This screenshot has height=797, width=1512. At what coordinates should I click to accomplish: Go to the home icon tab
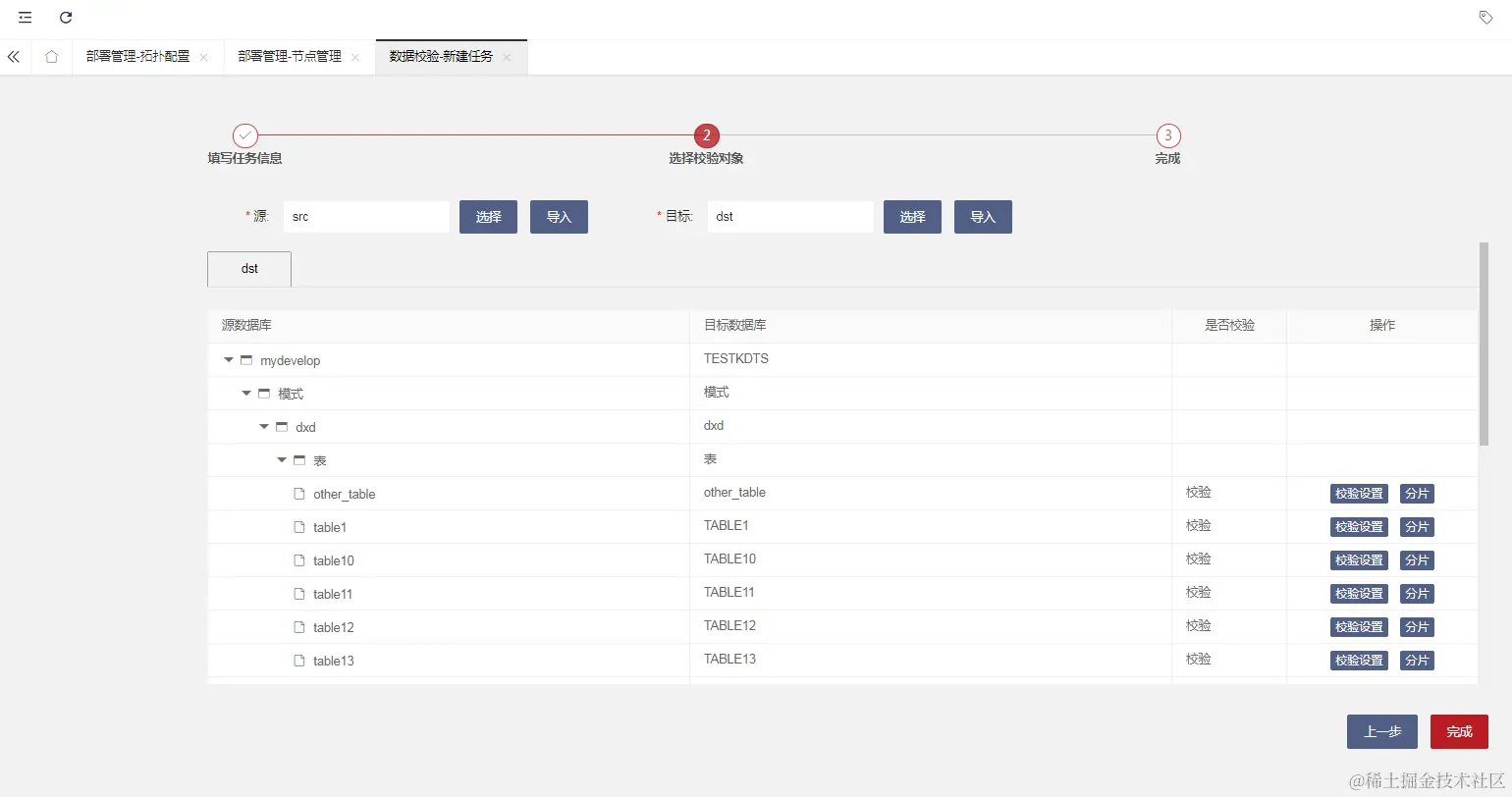tap(52, 57)
